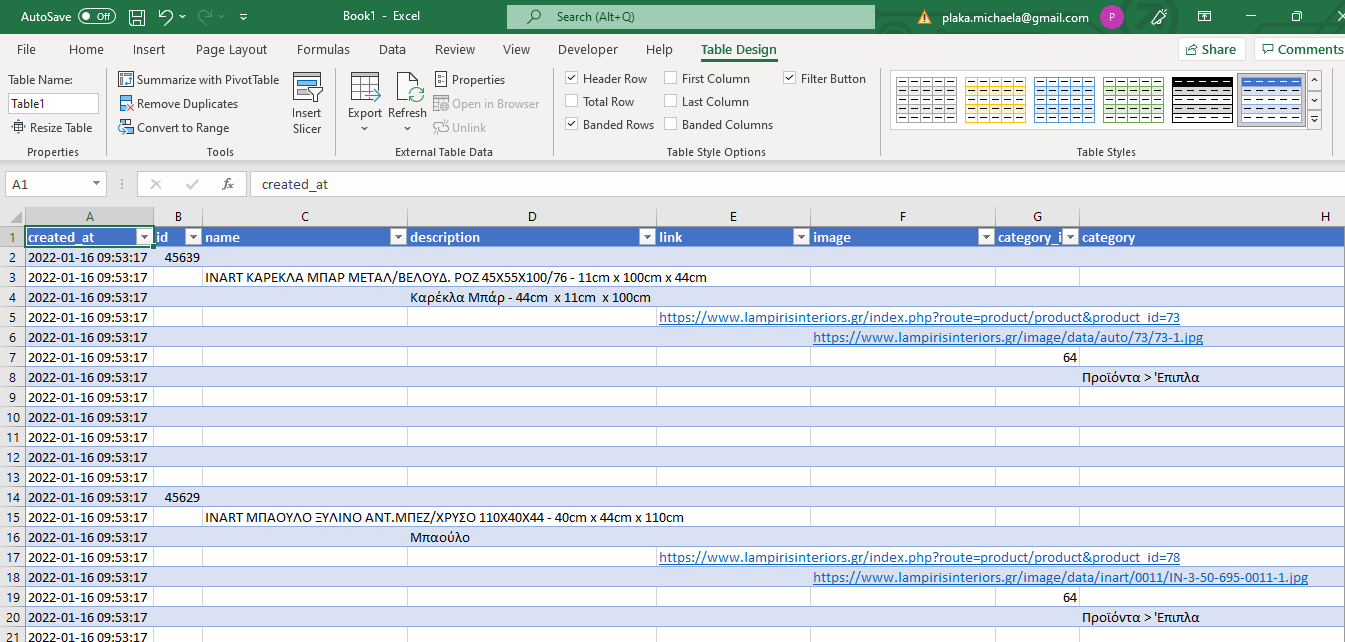Open category_id column filter dropdown
The height and width of the screenshot is (642, 1345).
(x=1070, y=237)
